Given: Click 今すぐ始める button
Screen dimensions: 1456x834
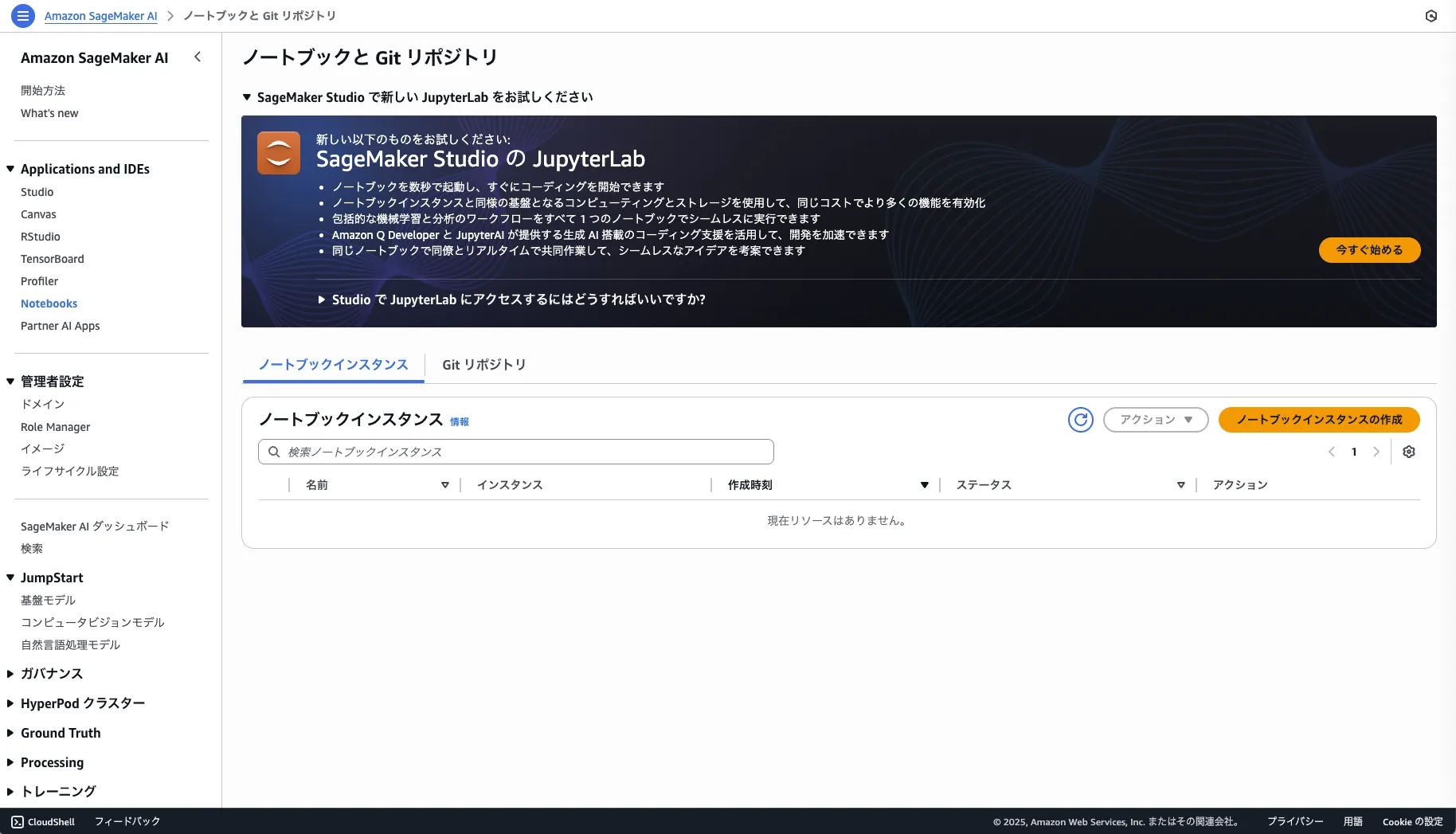Looking at the screenshot, I should 1369,250.
